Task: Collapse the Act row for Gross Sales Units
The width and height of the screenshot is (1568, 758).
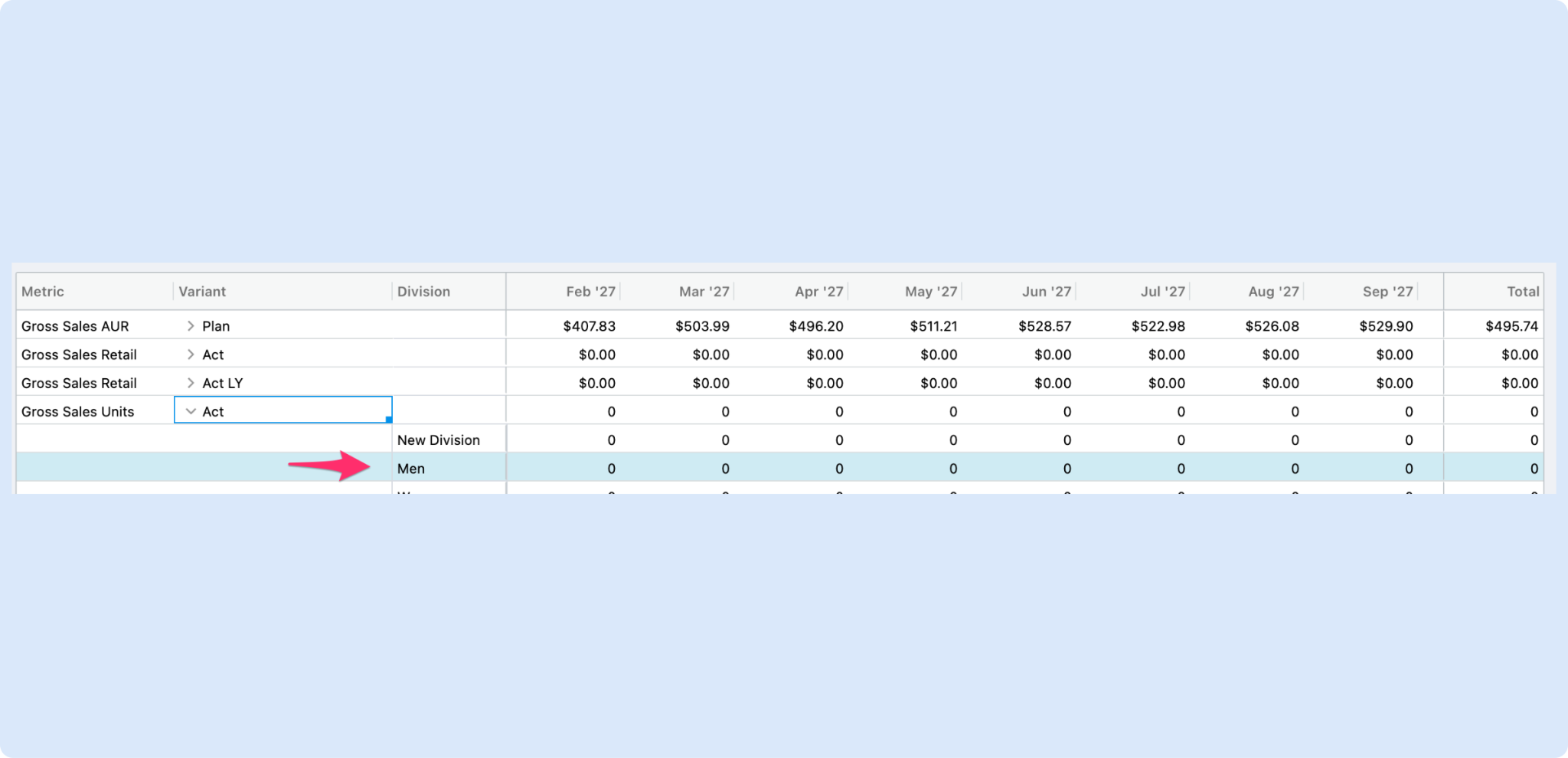Action: point(191,411)
